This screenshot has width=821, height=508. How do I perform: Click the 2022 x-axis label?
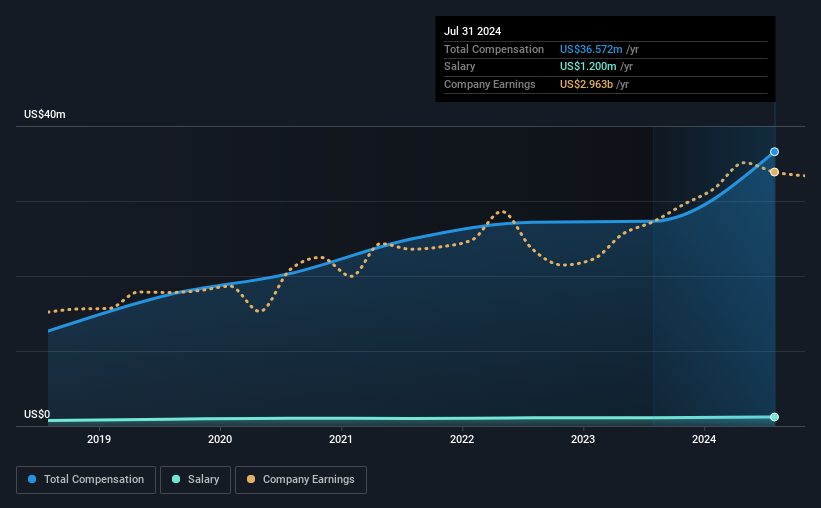pyautogui.click(x=462, y=439)
